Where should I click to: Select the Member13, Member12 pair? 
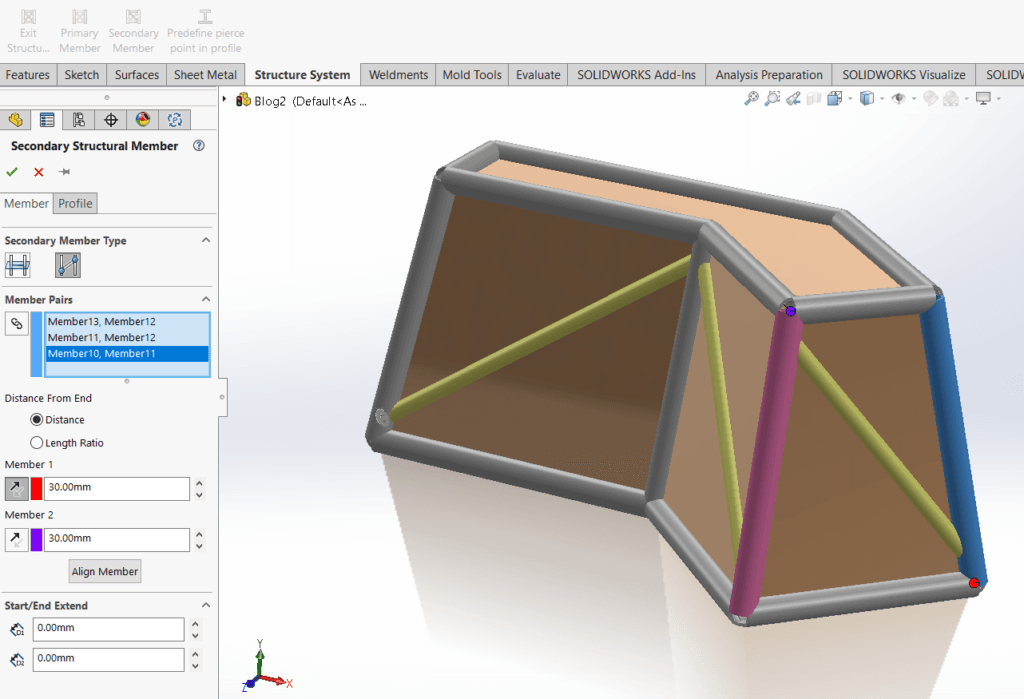click(x=101, y=322)
